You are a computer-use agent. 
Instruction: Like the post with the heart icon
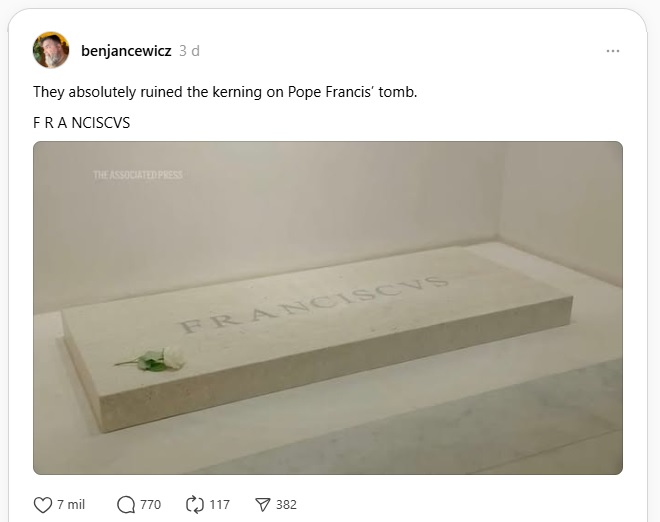43,505
